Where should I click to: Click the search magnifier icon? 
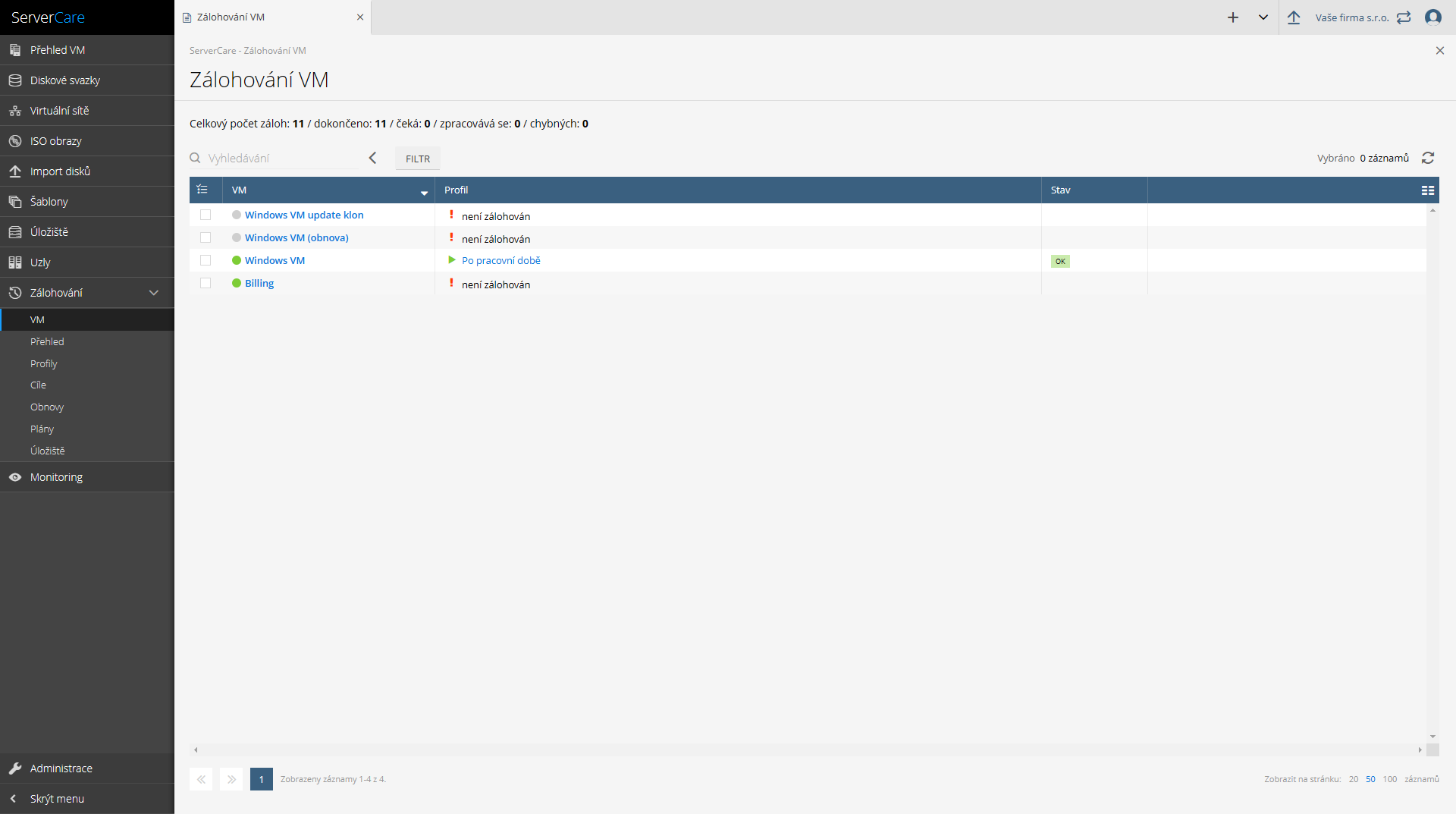pos(195,158)
